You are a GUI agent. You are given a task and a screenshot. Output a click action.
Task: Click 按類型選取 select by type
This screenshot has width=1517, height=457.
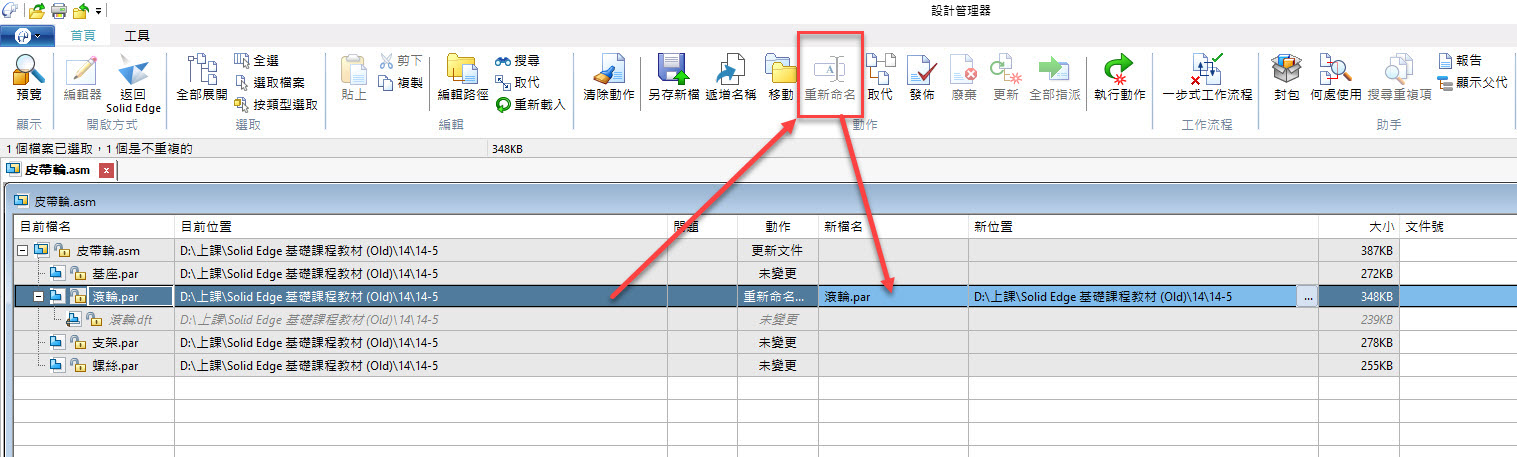(x=276, y=104)
